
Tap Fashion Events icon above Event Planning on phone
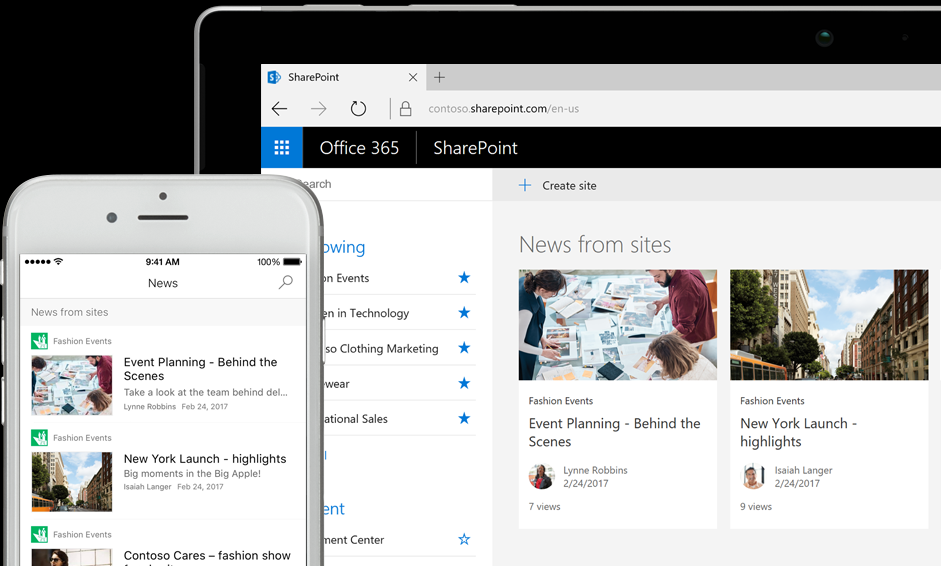(40, 341)
